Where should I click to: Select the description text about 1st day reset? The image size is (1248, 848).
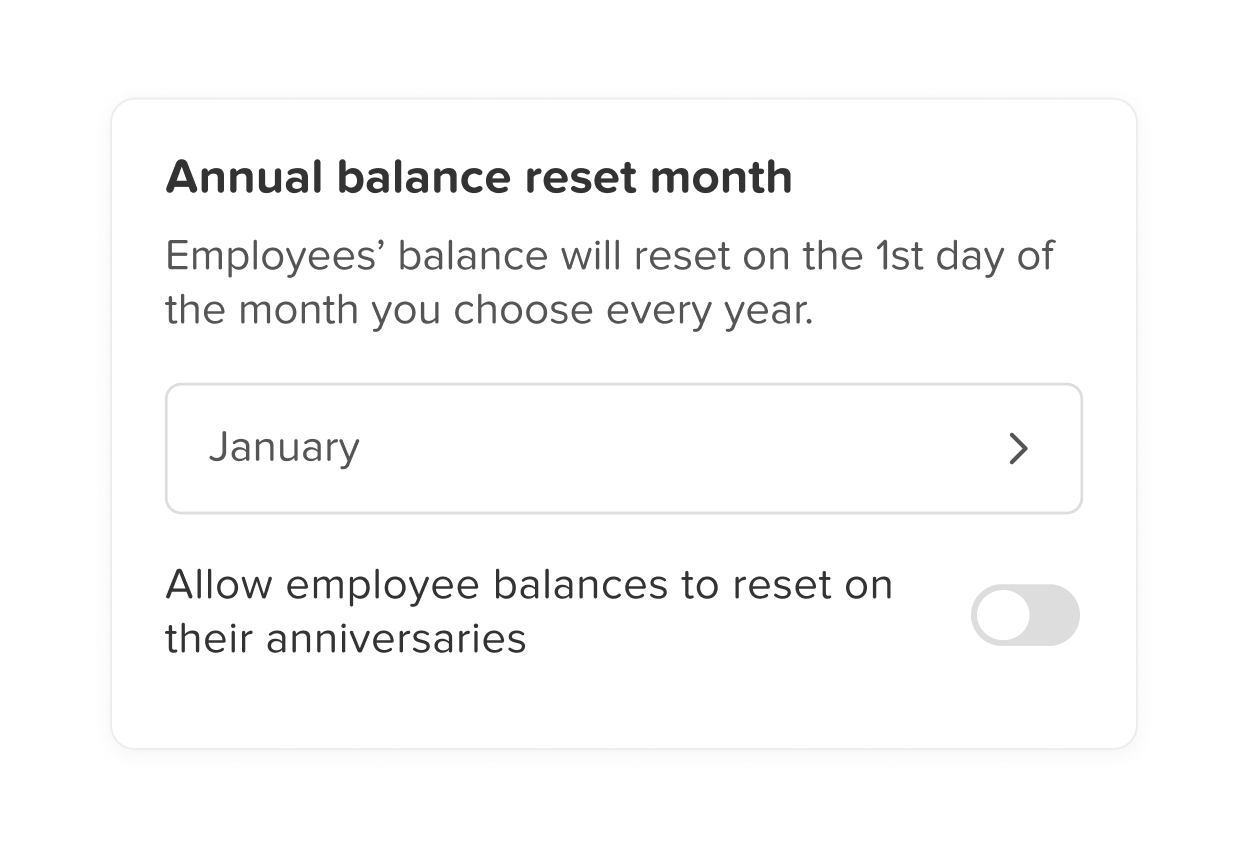(608, 283)
